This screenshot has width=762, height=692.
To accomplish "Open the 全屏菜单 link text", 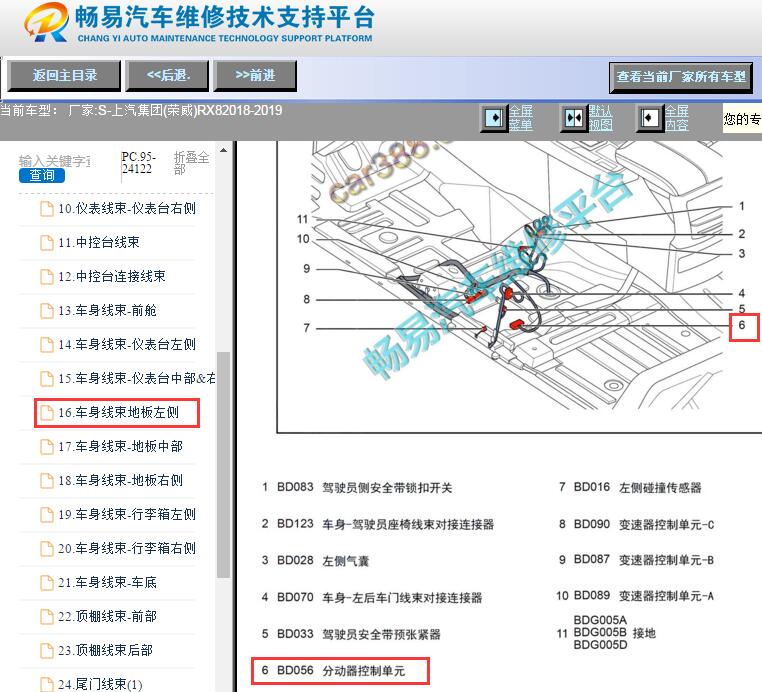I will pos(521,118).
